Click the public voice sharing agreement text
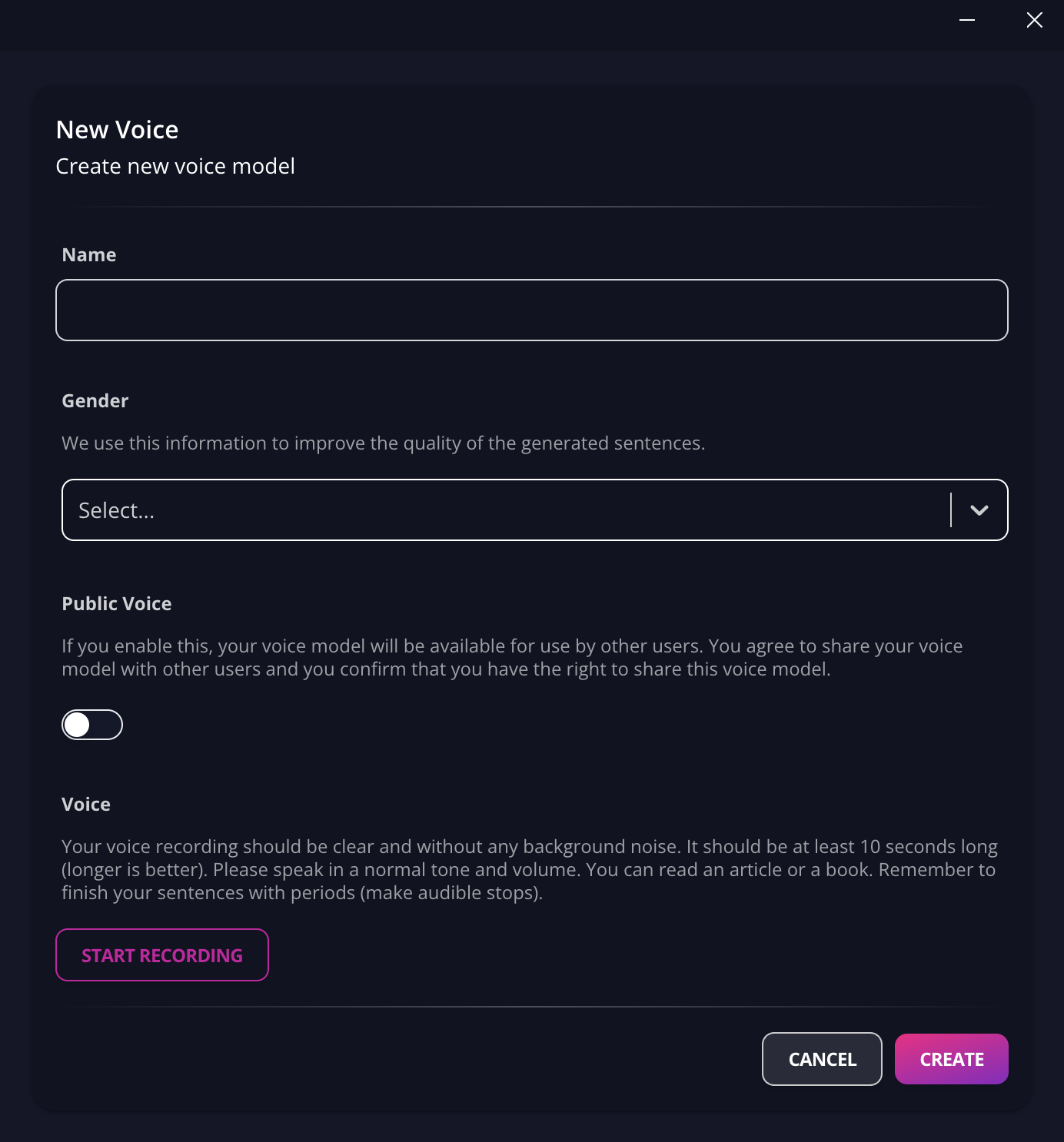The width and height of the screenshot is (1064, 1142). 512,658
